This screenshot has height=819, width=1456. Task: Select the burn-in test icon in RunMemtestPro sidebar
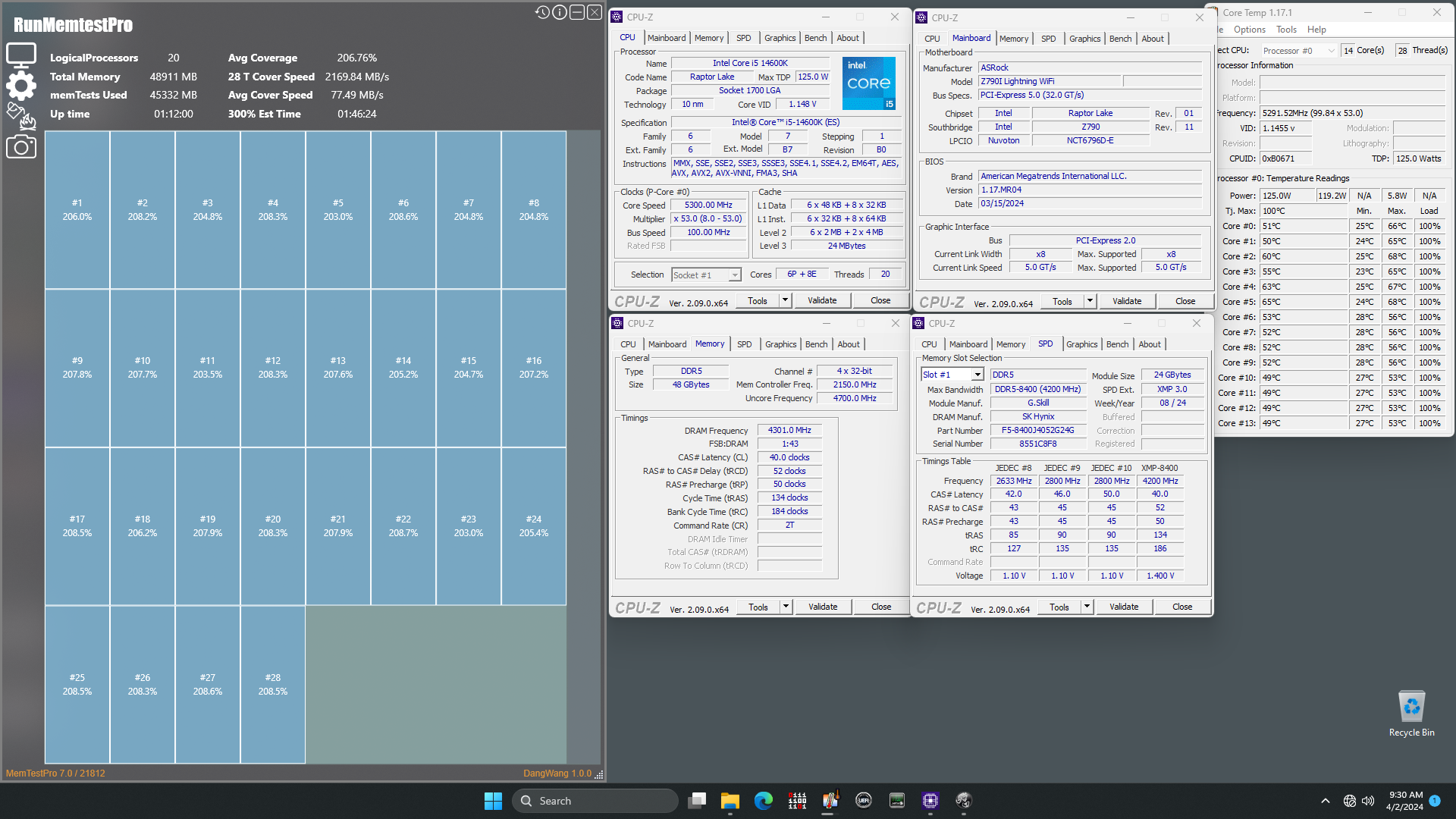(21, 118)
